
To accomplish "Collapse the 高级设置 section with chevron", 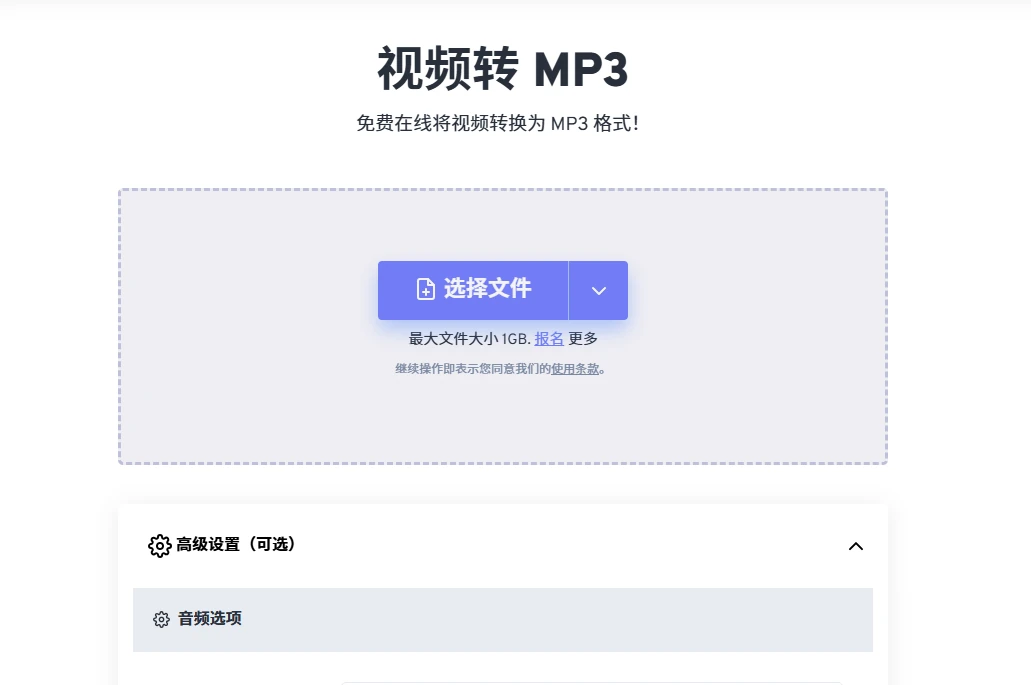I will pos(855,546).
